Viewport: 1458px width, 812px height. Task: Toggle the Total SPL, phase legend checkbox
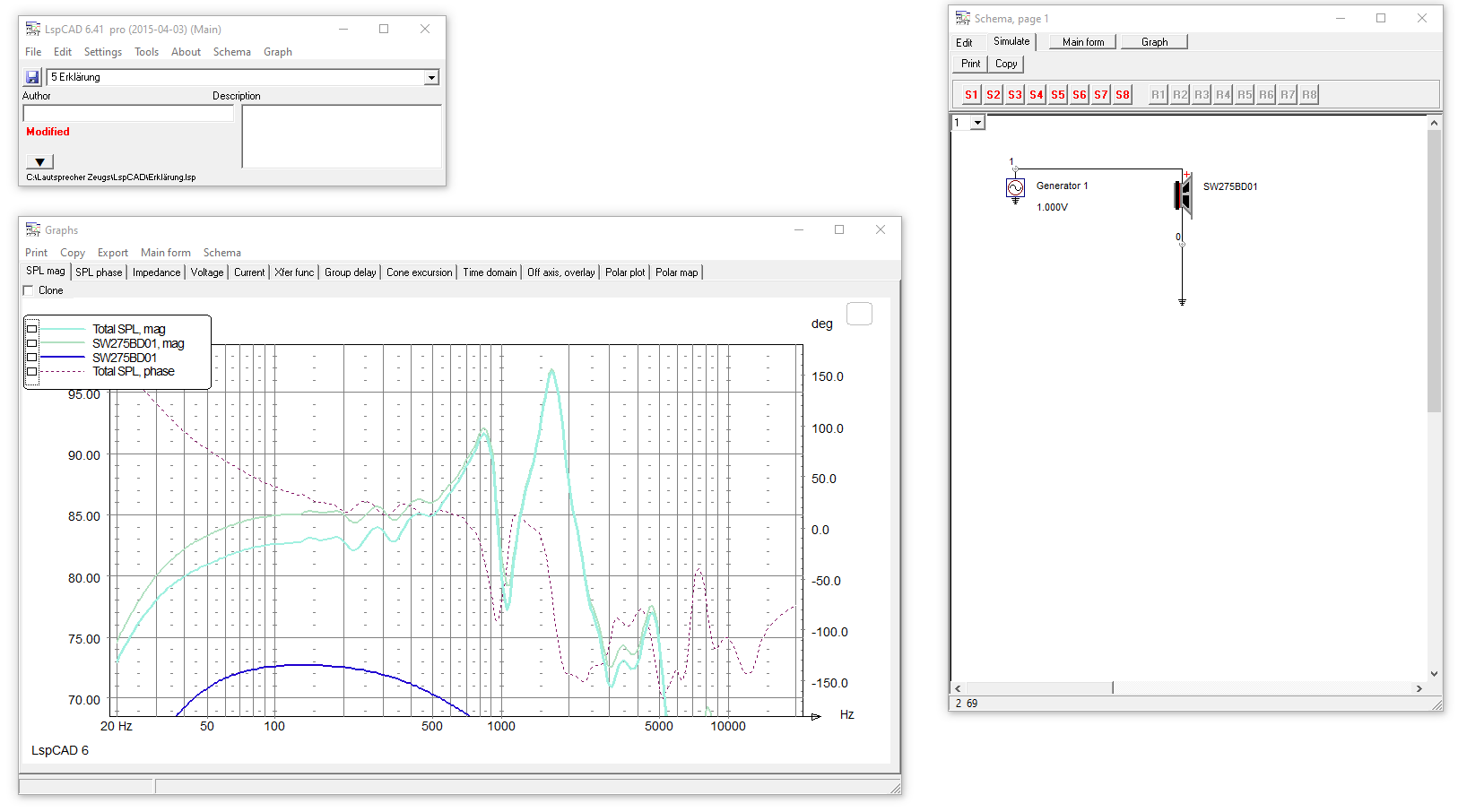(32, 371)
